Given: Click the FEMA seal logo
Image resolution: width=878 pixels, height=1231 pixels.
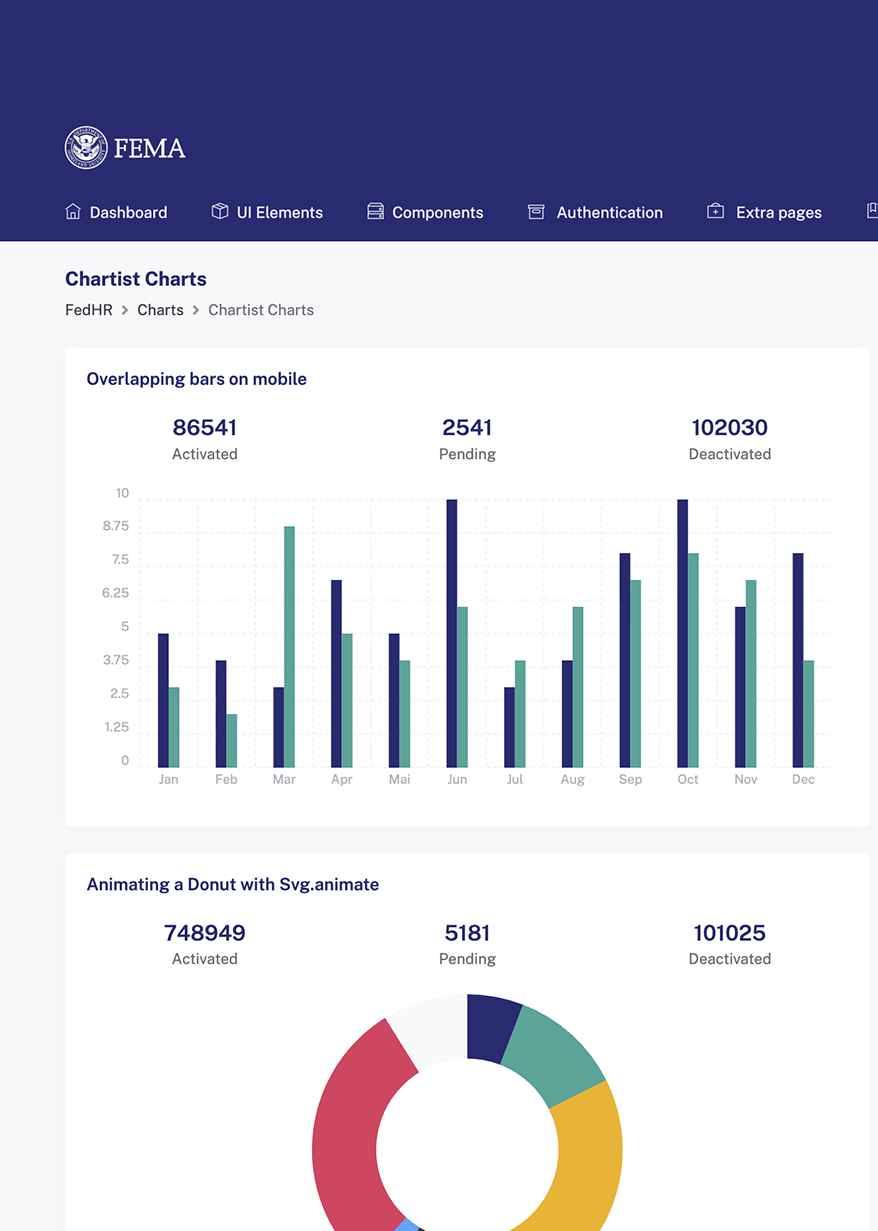Looking at the screenshot, I should pos(86,148).
